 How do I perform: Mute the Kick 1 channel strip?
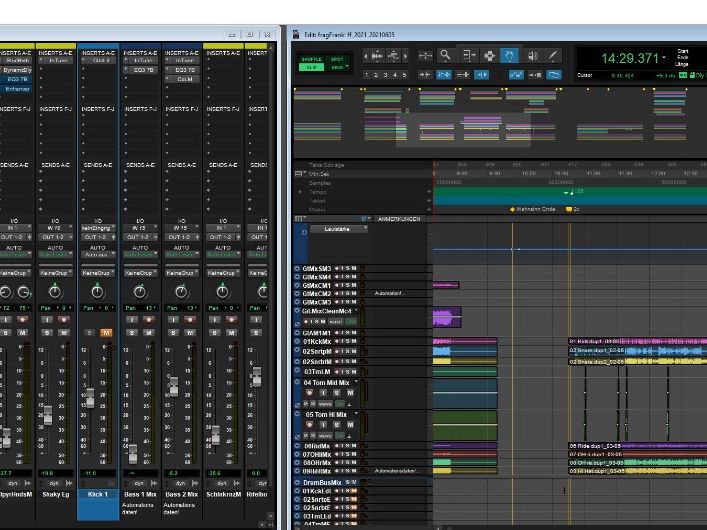106,332
